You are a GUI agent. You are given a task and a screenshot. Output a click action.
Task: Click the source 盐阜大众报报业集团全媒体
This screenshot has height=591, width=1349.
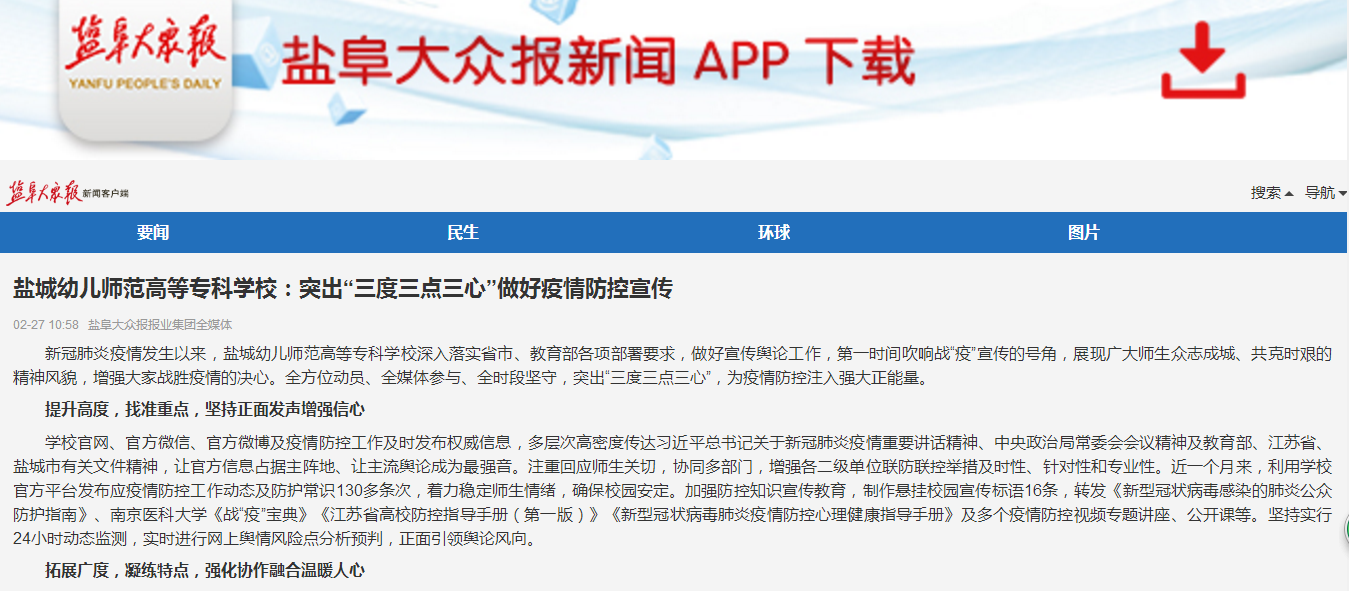(160, 325)
